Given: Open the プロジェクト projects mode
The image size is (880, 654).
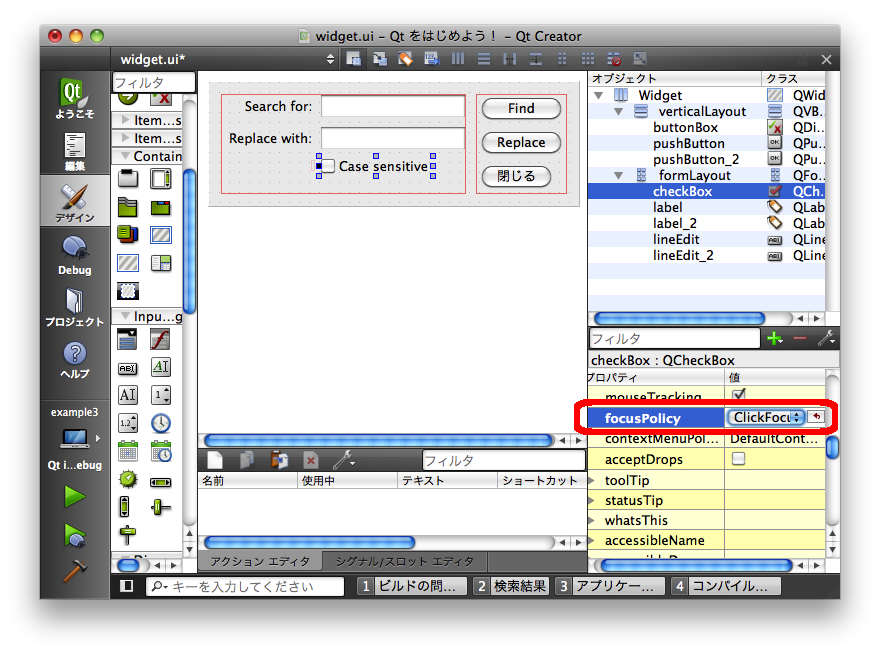Looking at the screenshot, I should tap(75, 307).
